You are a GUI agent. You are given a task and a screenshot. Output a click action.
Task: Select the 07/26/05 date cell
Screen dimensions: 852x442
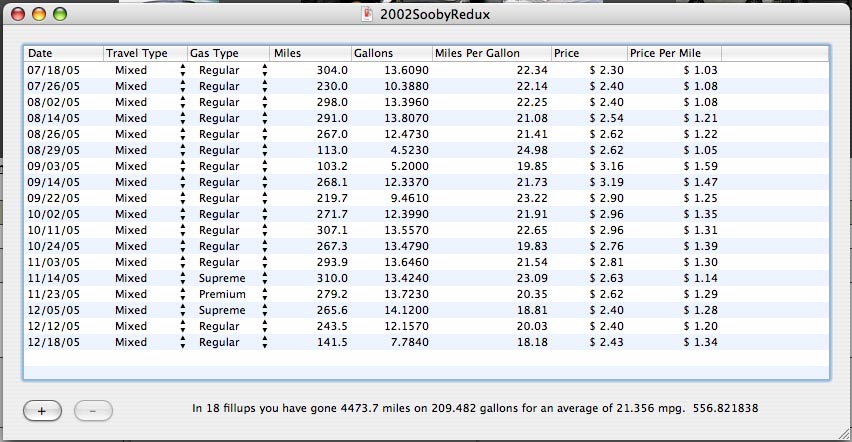pyautogui.click(x=53, y=86)
